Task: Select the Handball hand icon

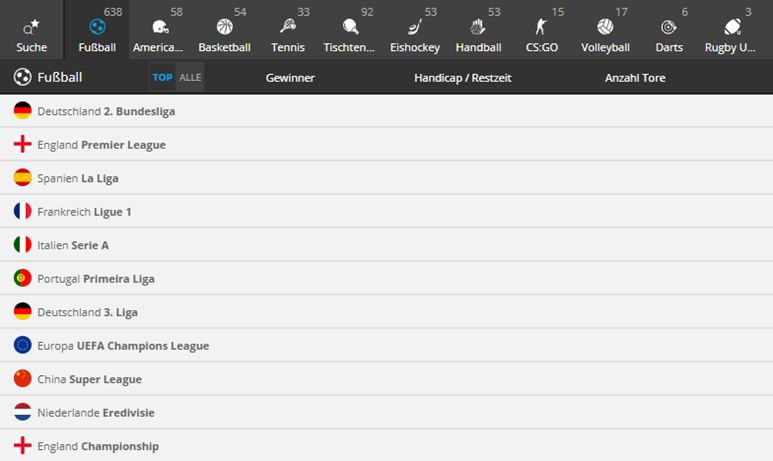Action: [478, 27]
